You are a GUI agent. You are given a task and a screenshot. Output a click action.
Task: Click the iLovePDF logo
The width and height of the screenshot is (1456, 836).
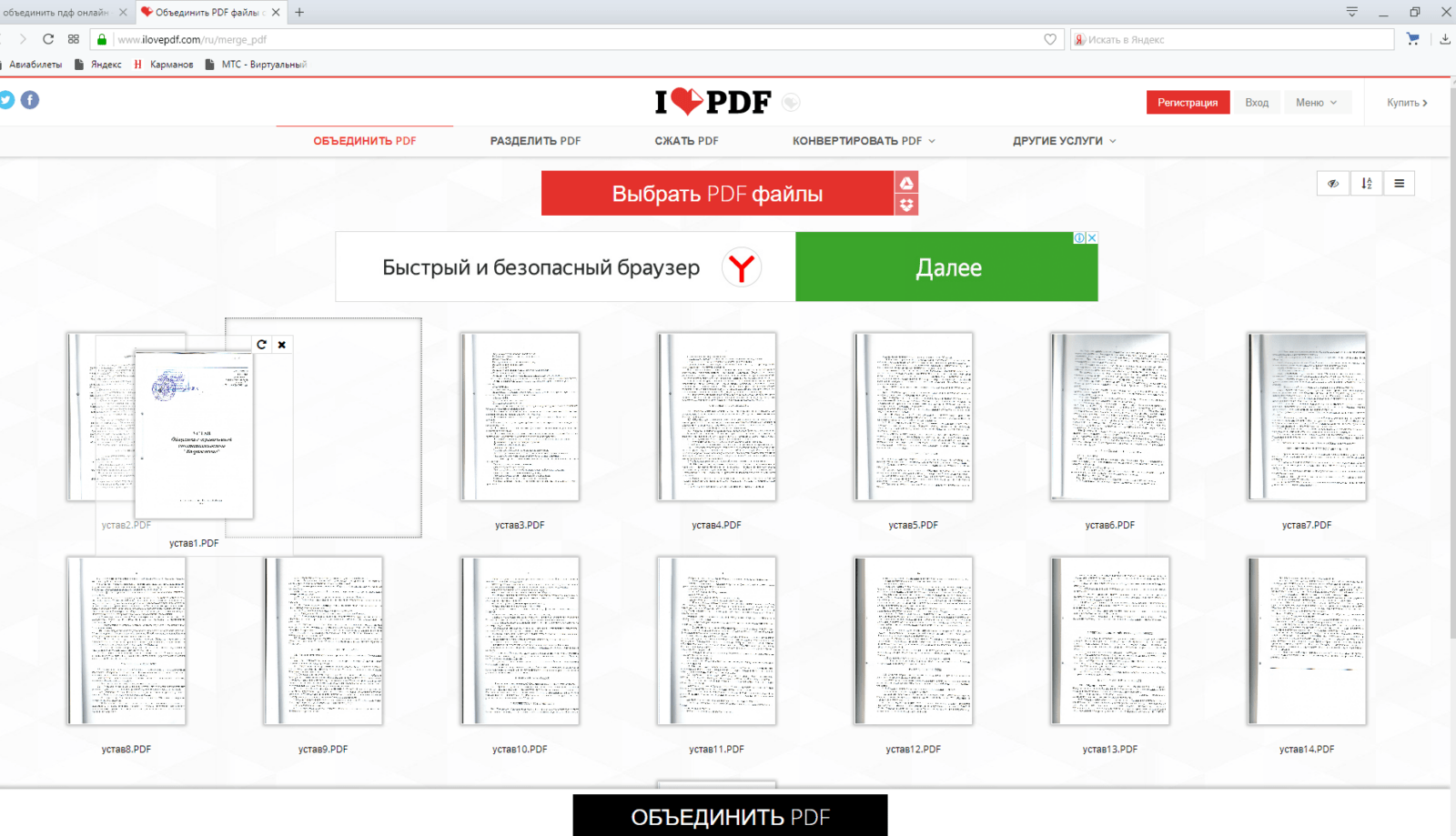coord(713,102)
